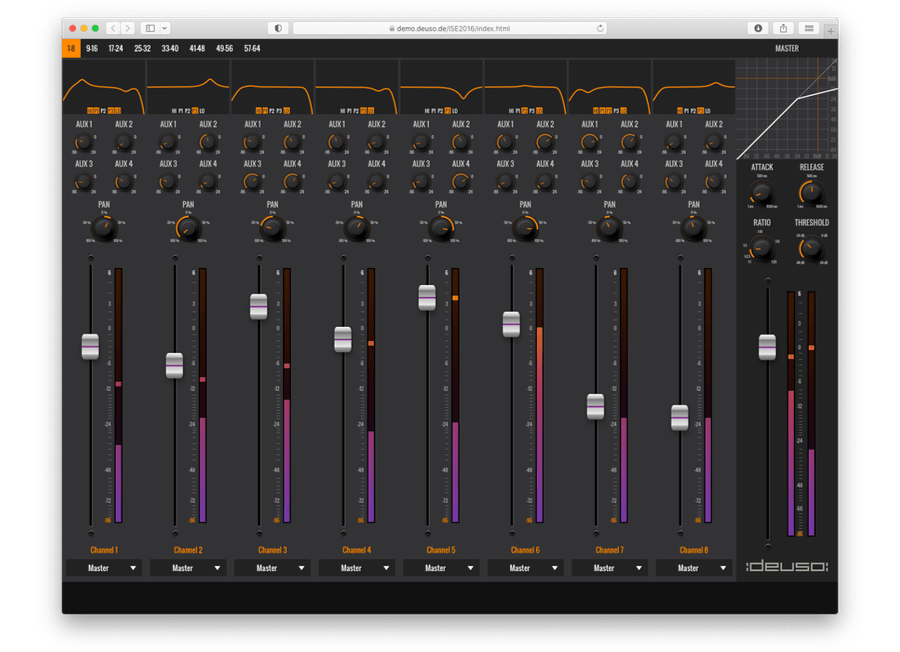Click the Channel 1 name label
900x652 pixels.
pyautogui.click(x=104, y=550)
